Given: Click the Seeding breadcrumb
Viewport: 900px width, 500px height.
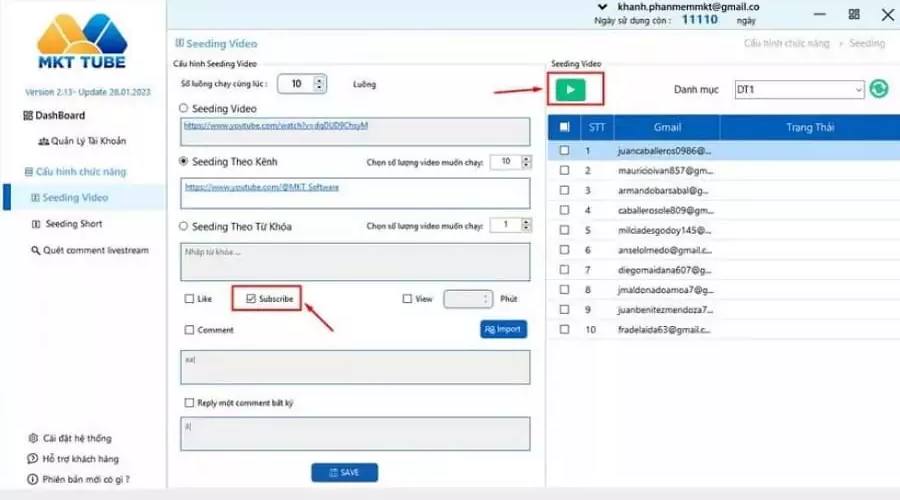Looking at the screenshot, I should click(x=867, y=43).
